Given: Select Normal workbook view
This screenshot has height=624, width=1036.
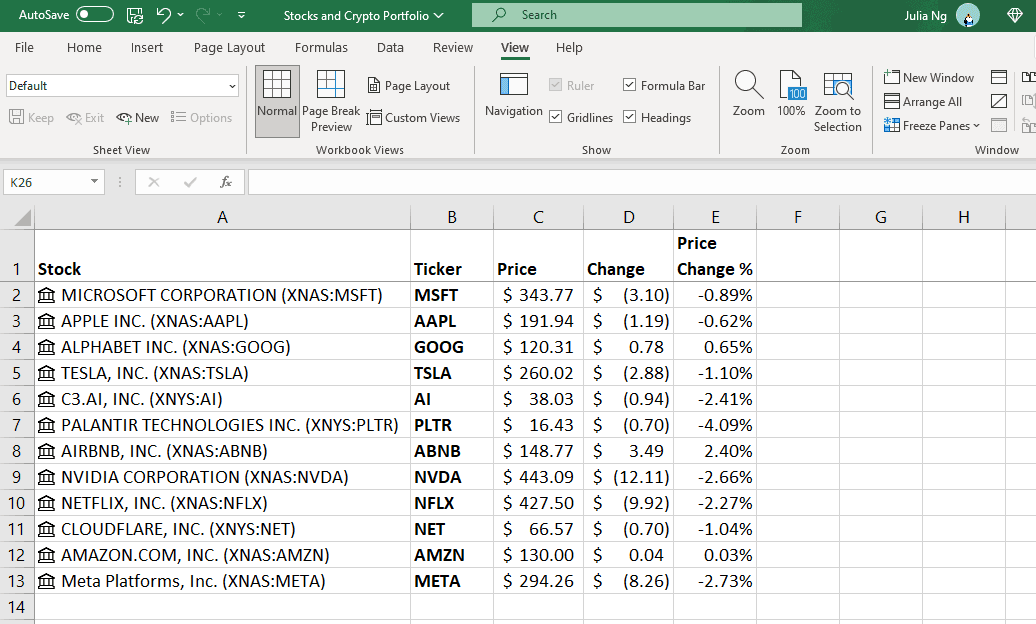Looking at the screenshot, I should tap(277, 100).
